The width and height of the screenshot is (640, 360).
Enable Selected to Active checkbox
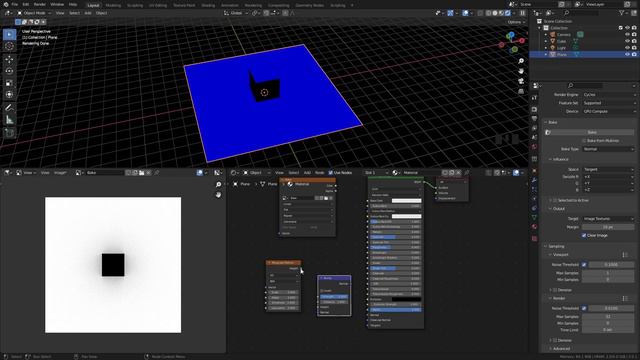555,200
